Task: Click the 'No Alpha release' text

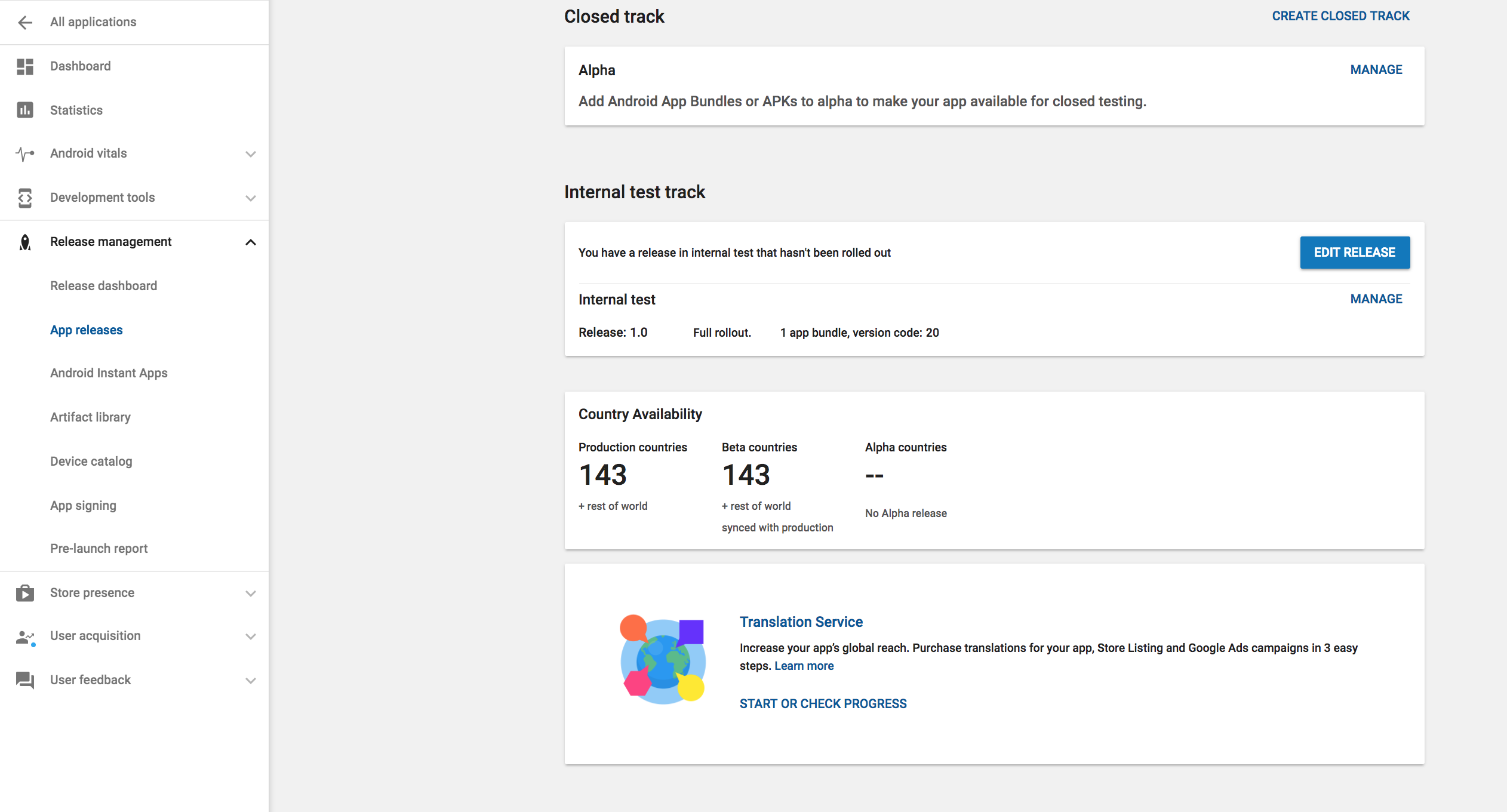Action: (x=906, y=513)
